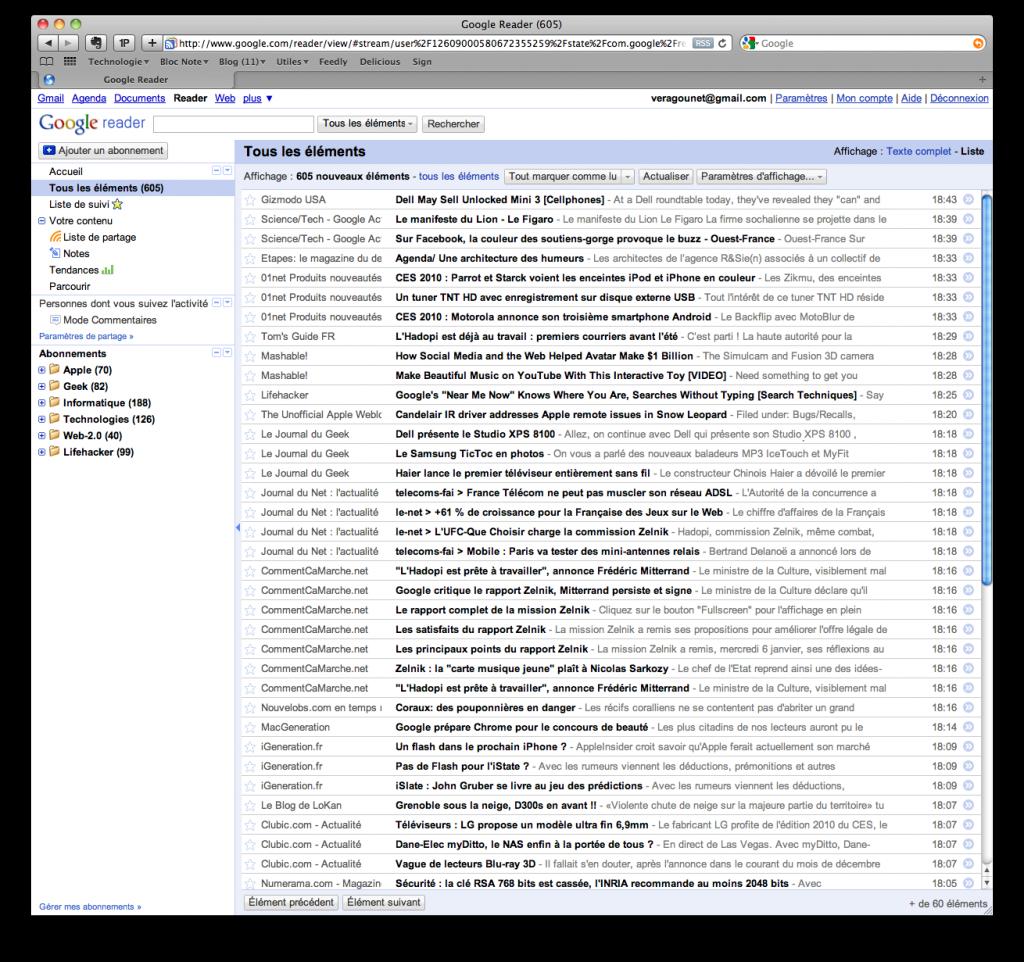The height and width of the screenshot is (962, 1024).
Task: Click the Safari forward navigation arrow
Action: point(68,43)
